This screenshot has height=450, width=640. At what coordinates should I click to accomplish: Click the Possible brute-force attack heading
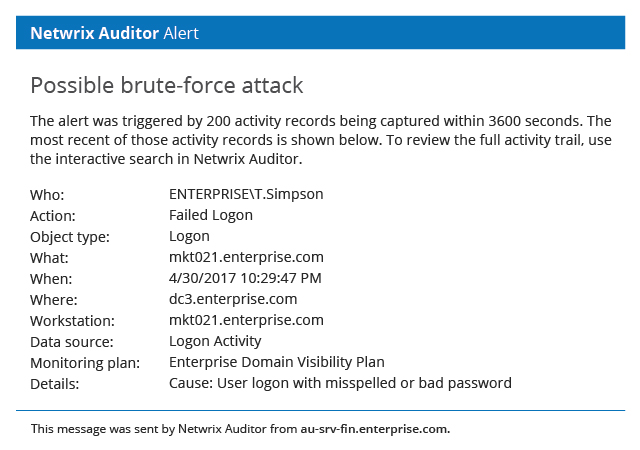coord(167,86)
